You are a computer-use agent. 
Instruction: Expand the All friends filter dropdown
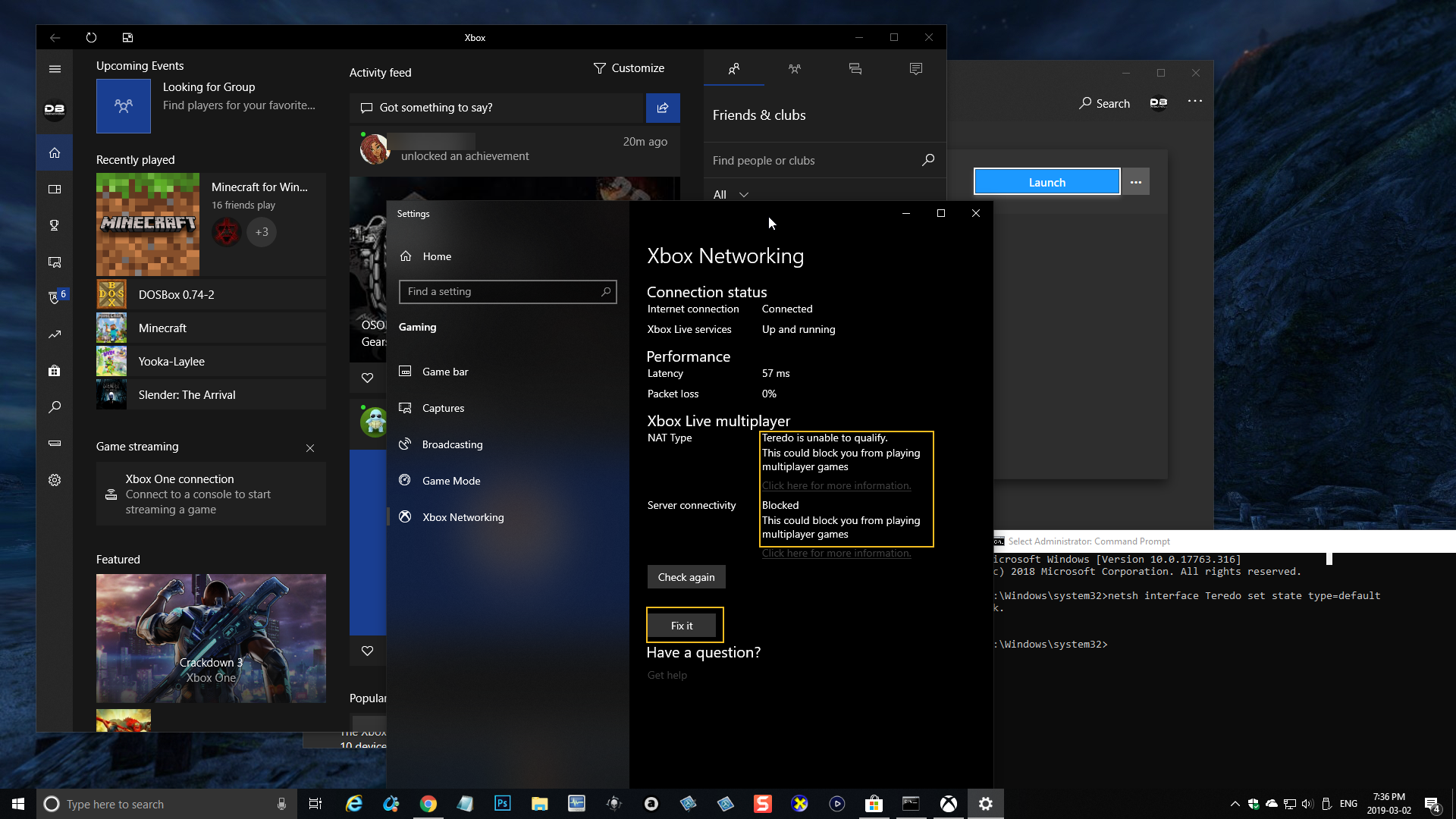point(731,195)
